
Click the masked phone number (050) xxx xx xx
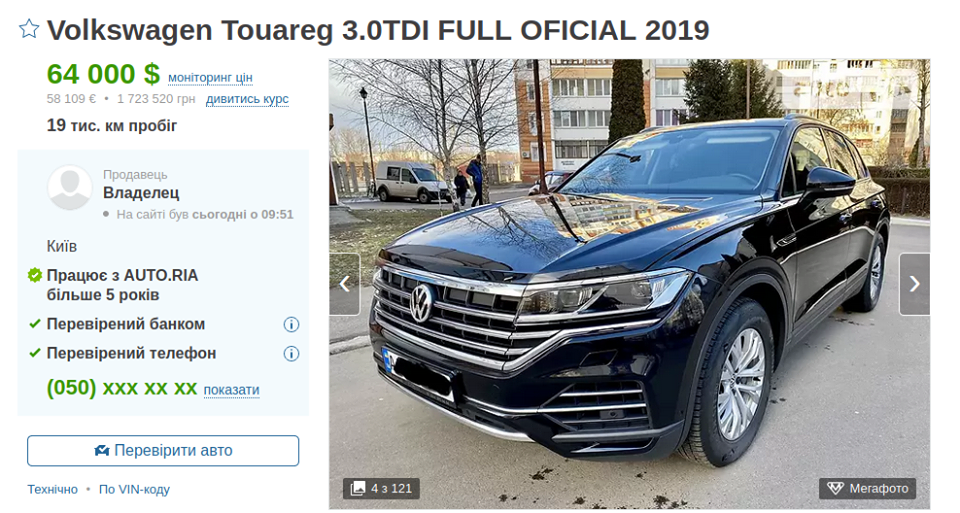click(122, 388)
